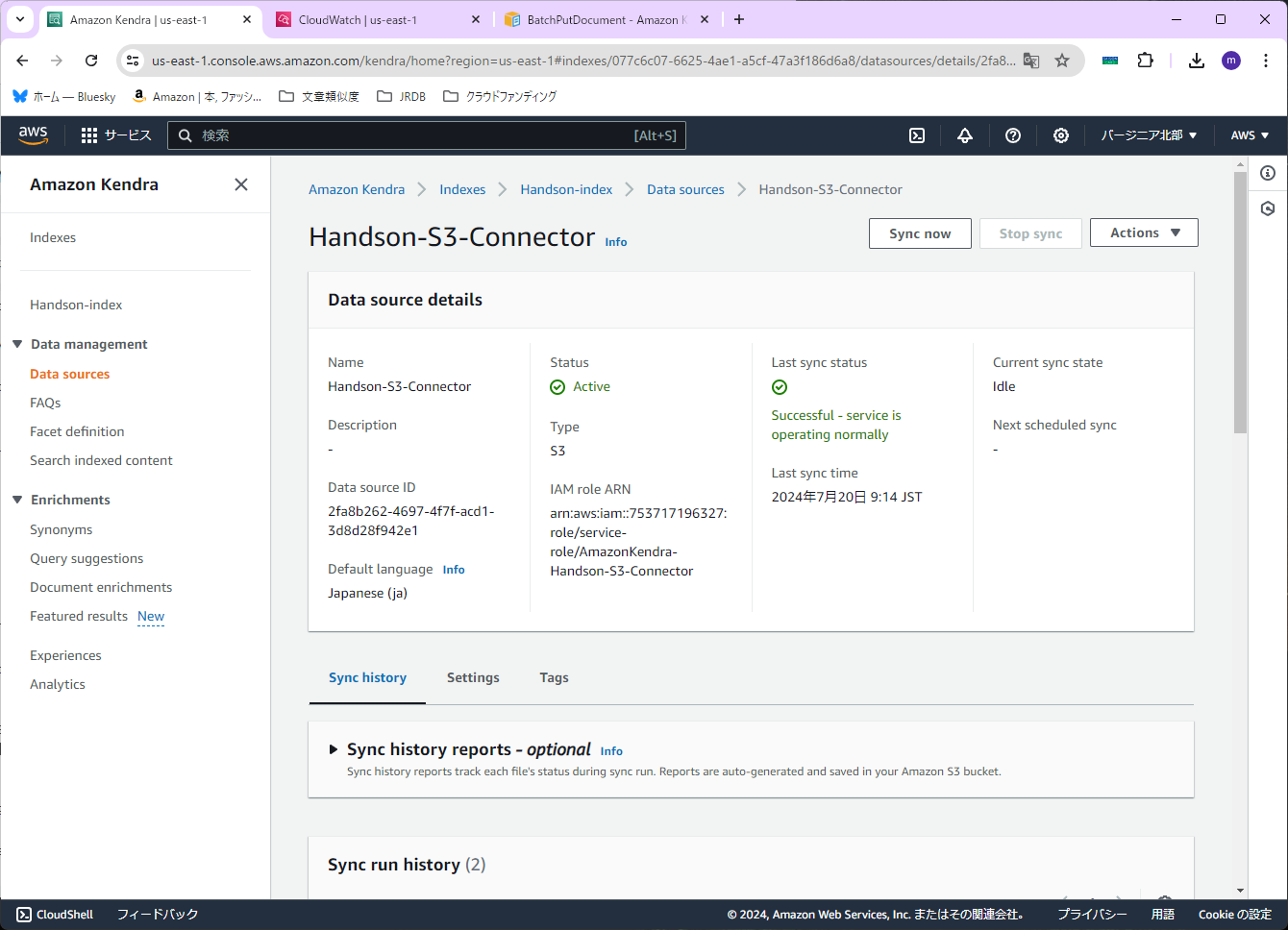Open the JRDB bookmark folder
The height and width of the screenshot is (930, 1288).
point(402,96)
